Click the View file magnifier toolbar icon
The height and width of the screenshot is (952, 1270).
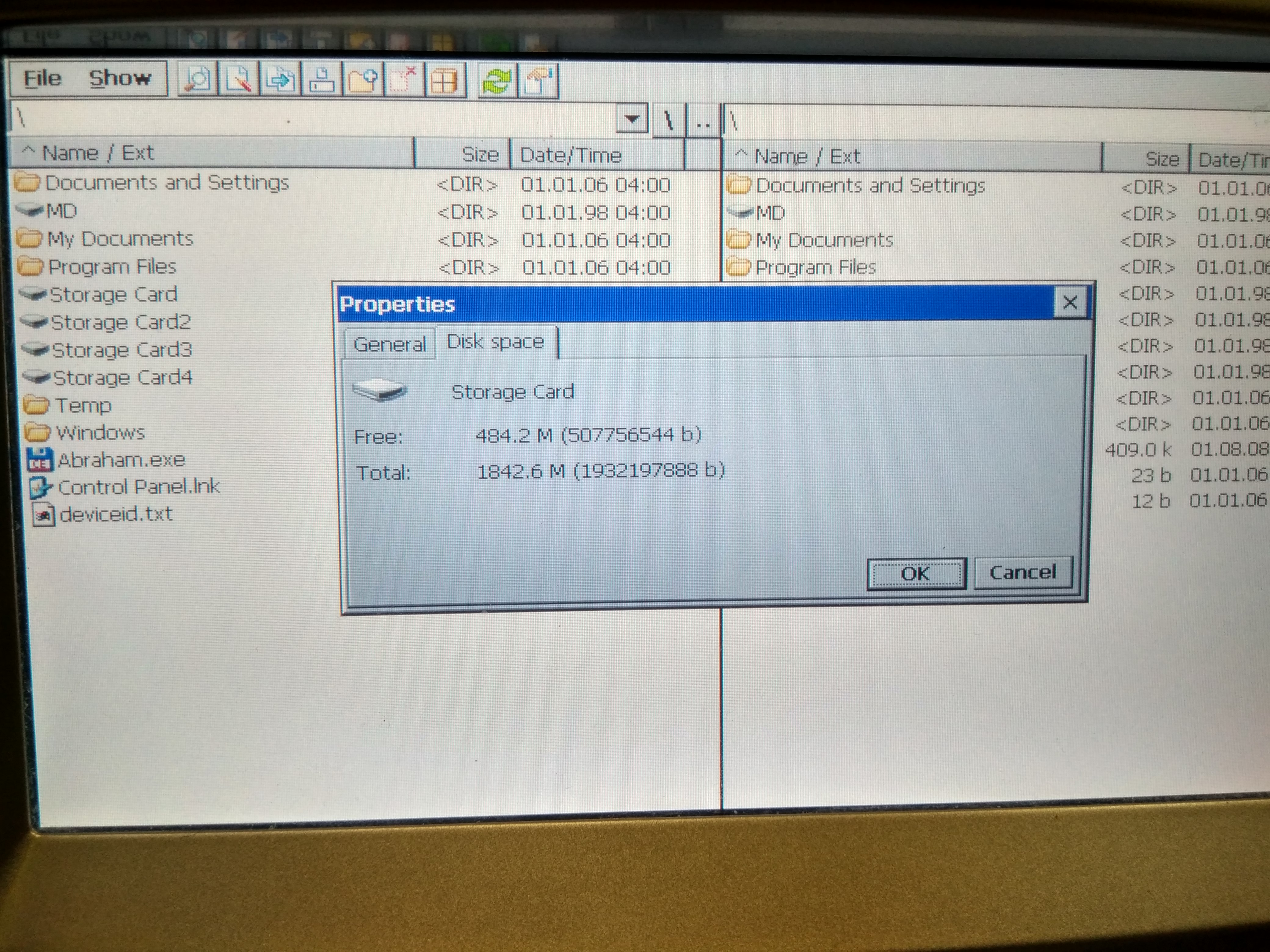pos(197,79)
